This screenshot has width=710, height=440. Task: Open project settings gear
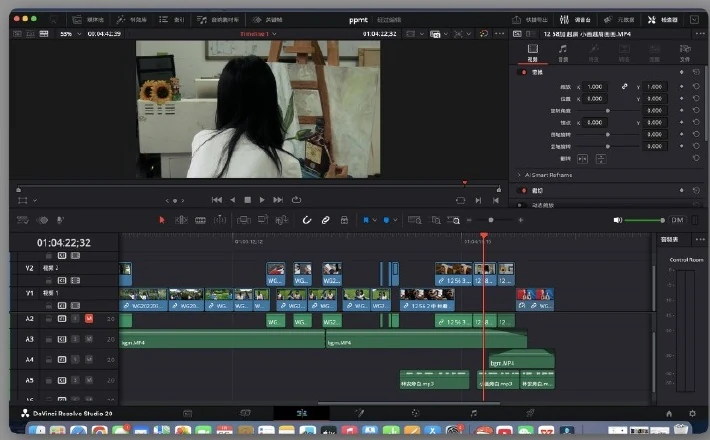click(x=692, y=413)
